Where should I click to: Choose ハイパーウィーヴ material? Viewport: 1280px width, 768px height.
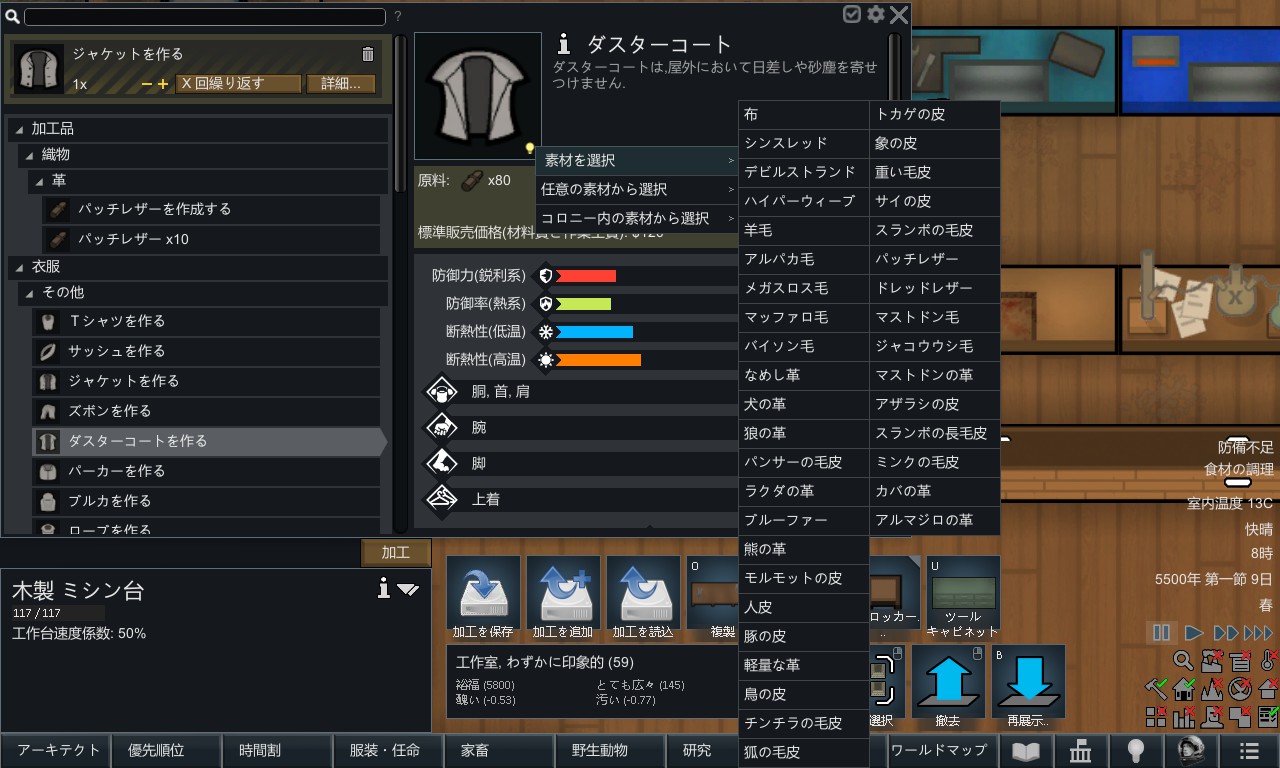pyautogui.click(x=803, y=201)
